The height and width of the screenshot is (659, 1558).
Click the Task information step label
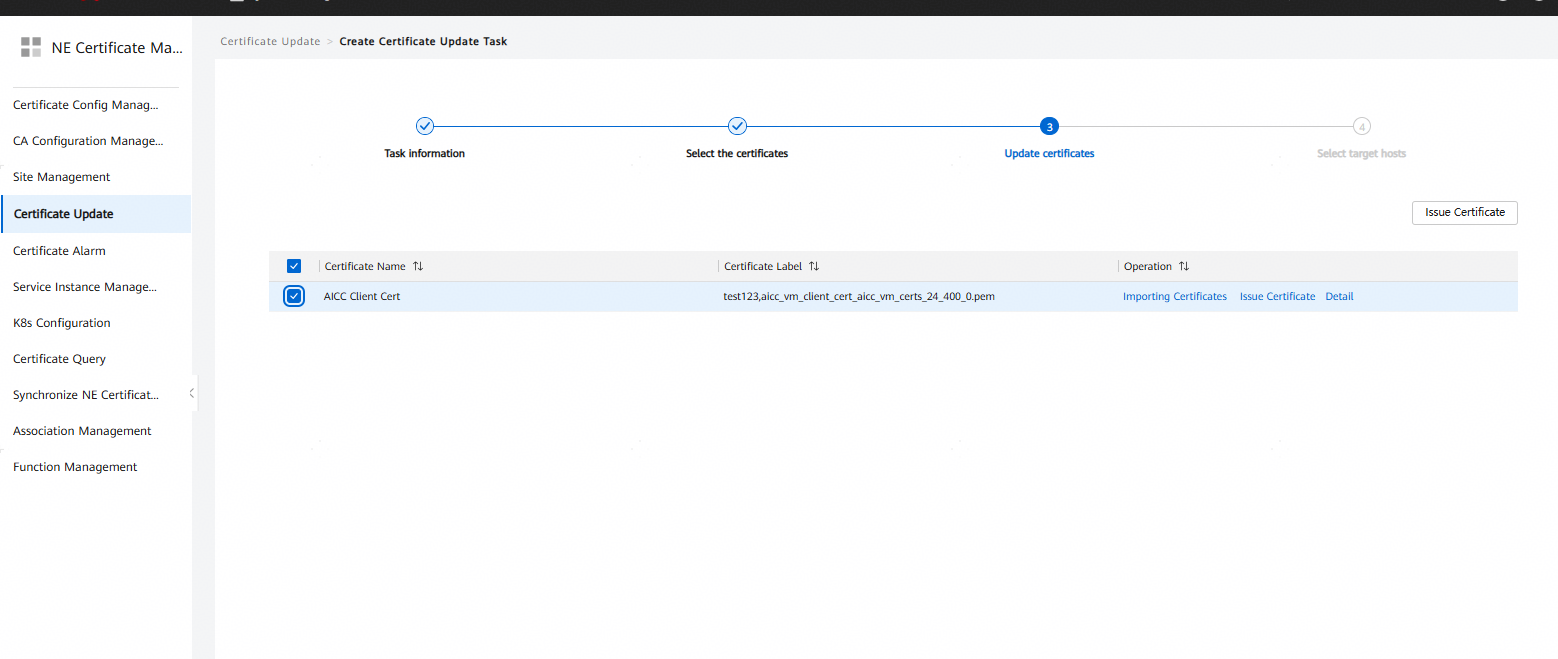[424, 153]
